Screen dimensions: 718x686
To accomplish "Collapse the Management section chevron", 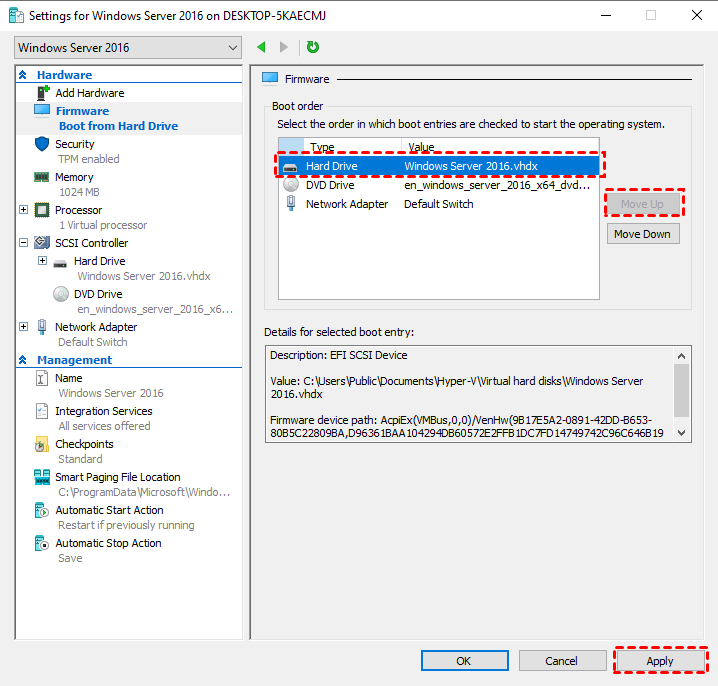I will click(x=22, y=360).
